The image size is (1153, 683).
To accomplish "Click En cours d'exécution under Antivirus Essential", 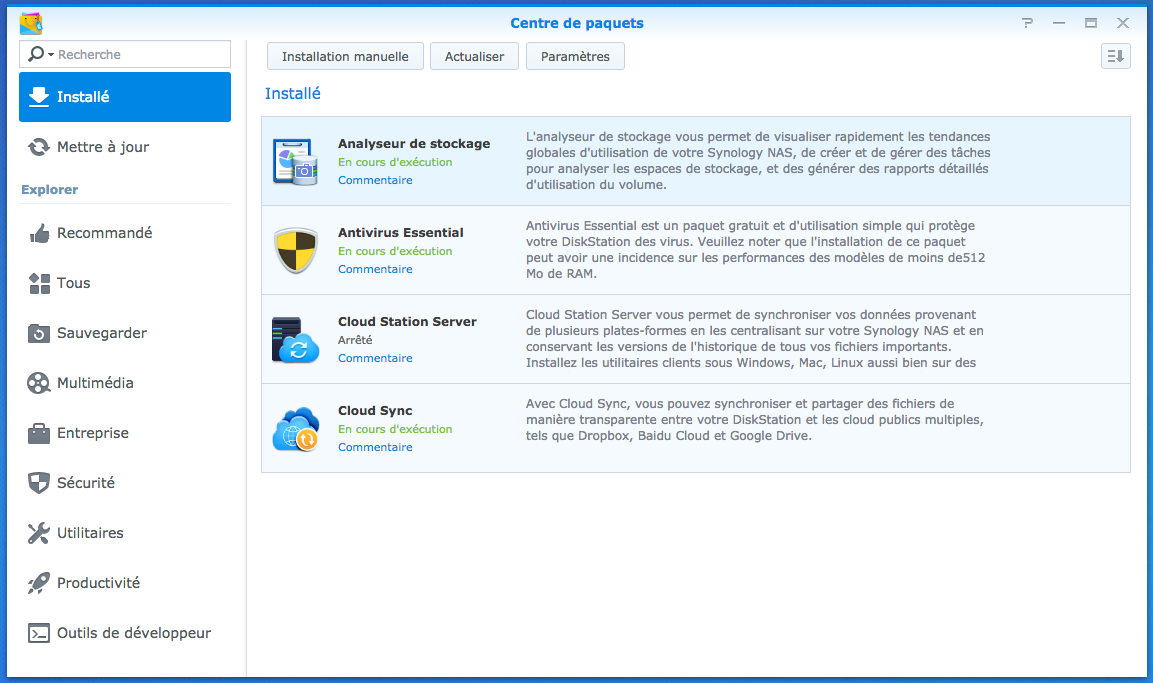I will click(x=395, y=251).
